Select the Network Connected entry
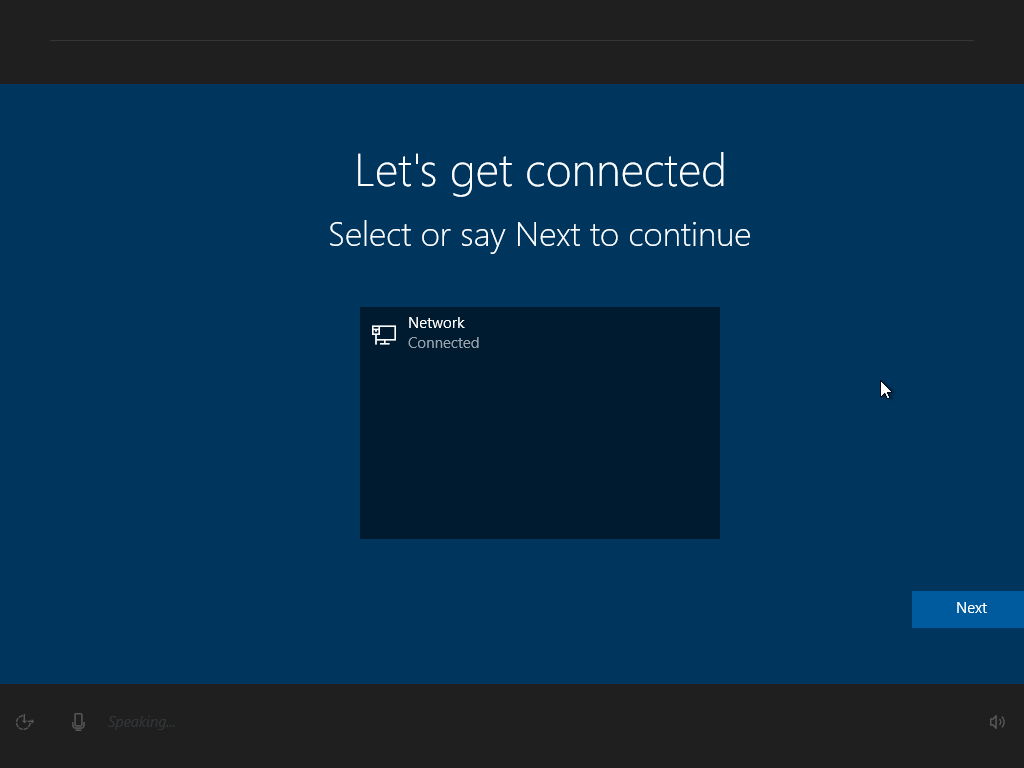1024x768 pixels. tap(539, 333)
